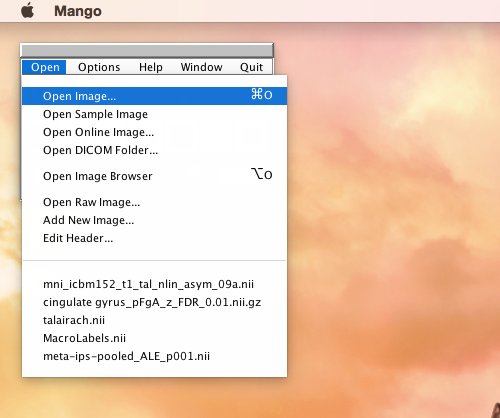Viewport: 500px width, 418px height.
Task: Open the Apple menu icon
Action: (x=27, y=11)
